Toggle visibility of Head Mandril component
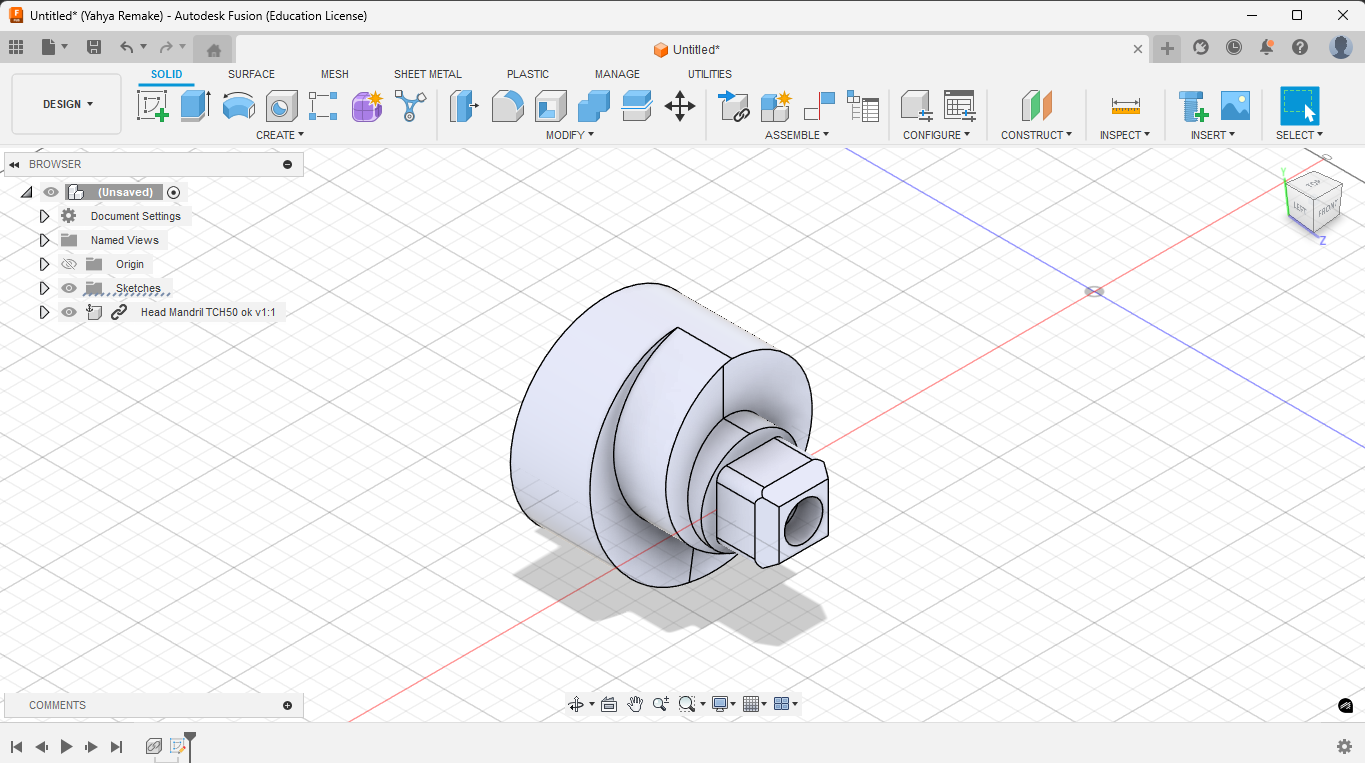Screen dimensions: 1365x763 (68, 312)
